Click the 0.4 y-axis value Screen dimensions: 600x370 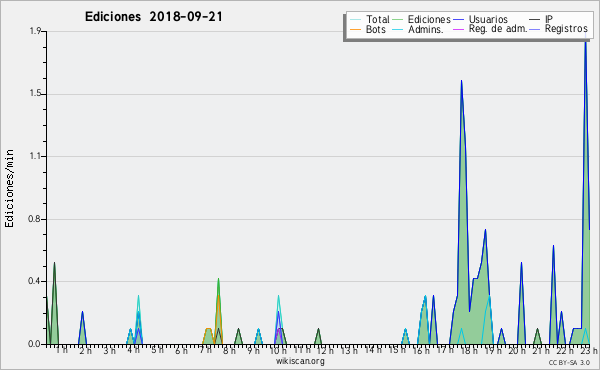pos(35,281)
